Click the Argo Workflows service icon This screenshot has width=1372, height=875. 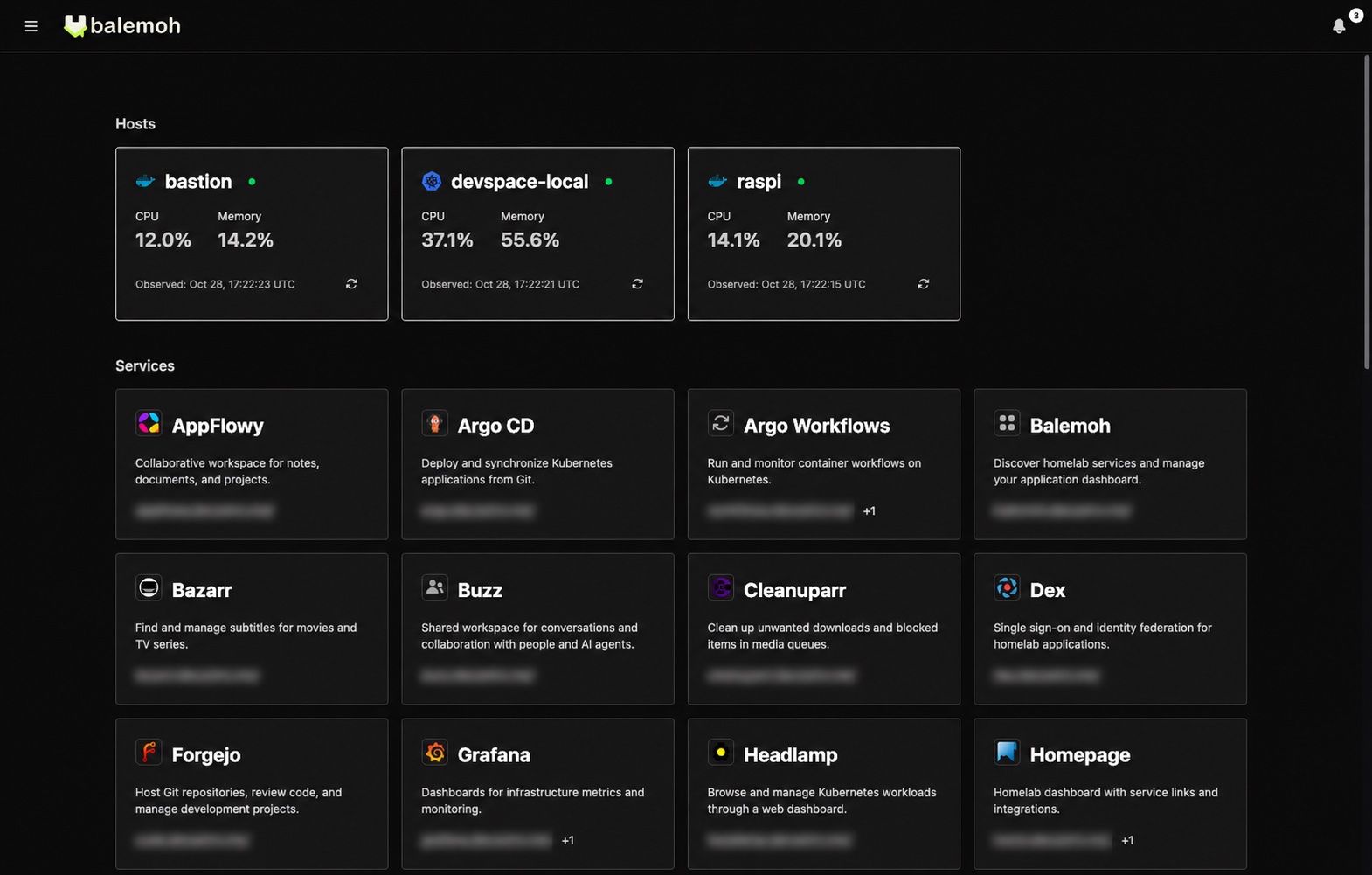720,423
